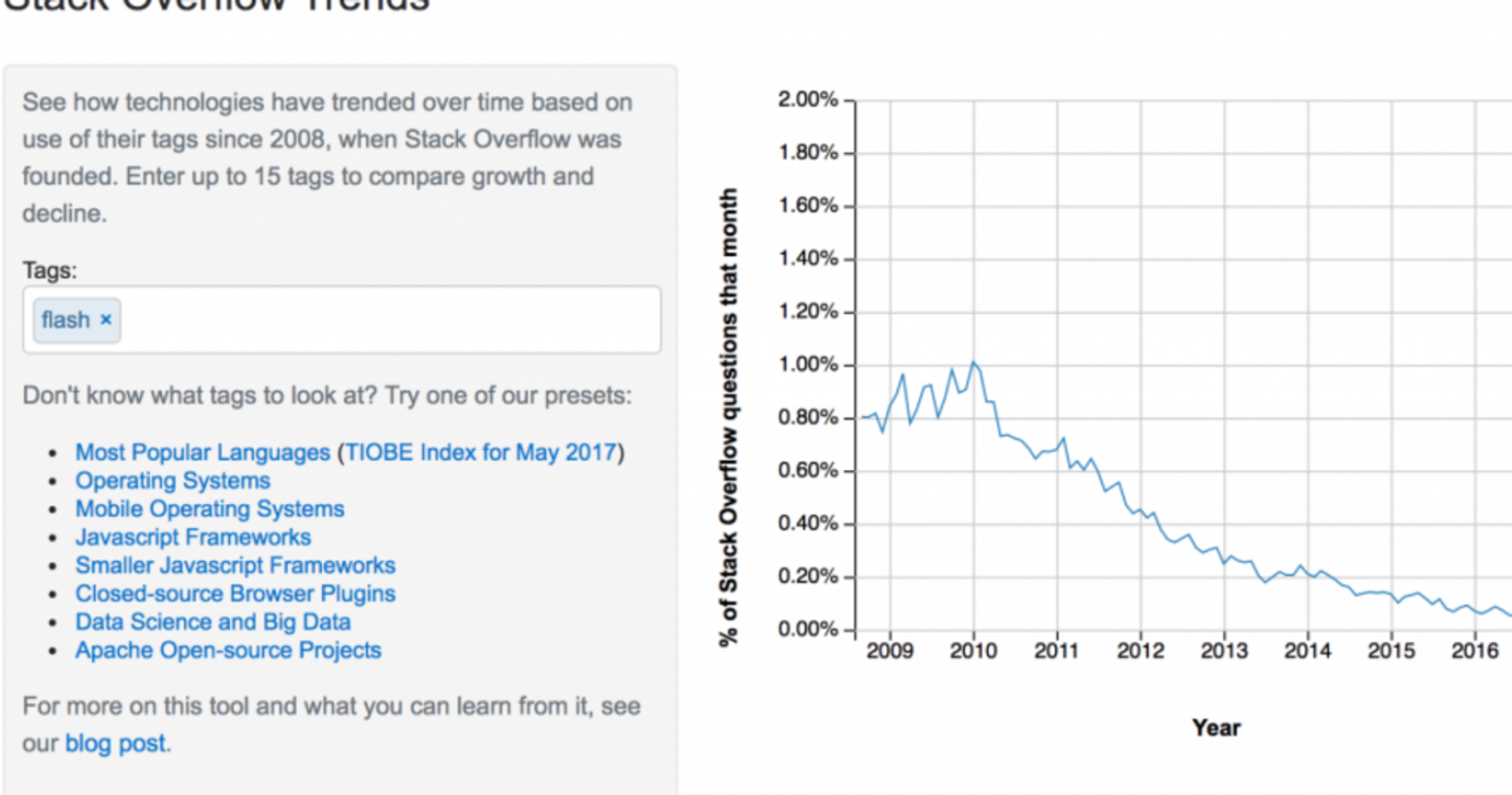The width and height of the screenshot is (1512, 795).
Task: Click the 2016 label on the year axis
Action: [x=1474, y=651]
